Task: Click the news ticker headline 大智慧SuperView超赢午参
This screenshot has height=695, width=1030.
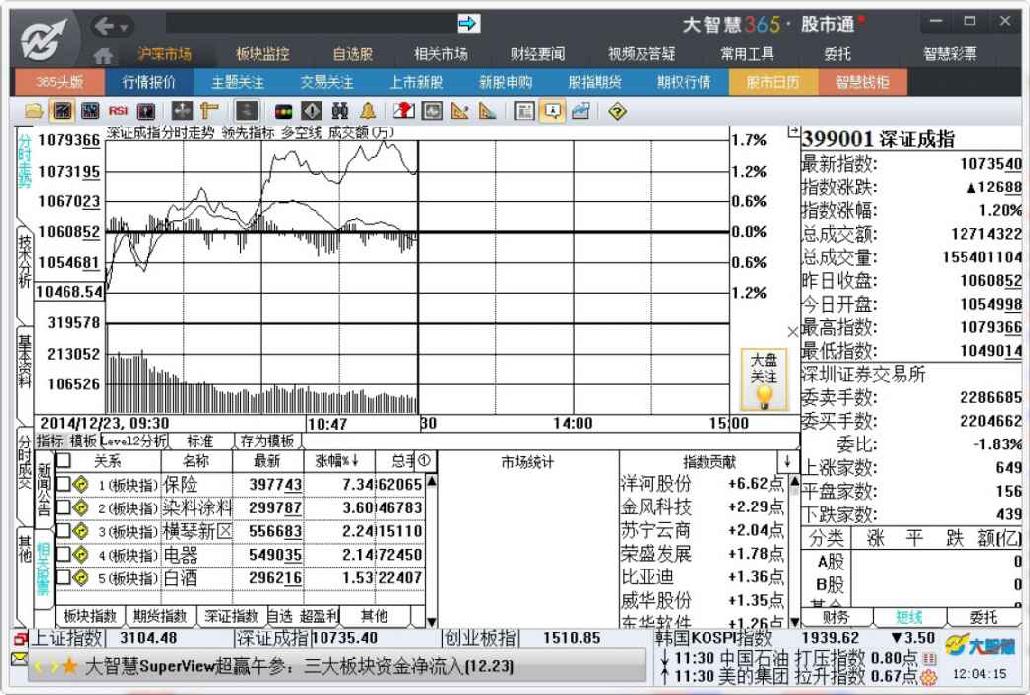Action: (300, 667)
